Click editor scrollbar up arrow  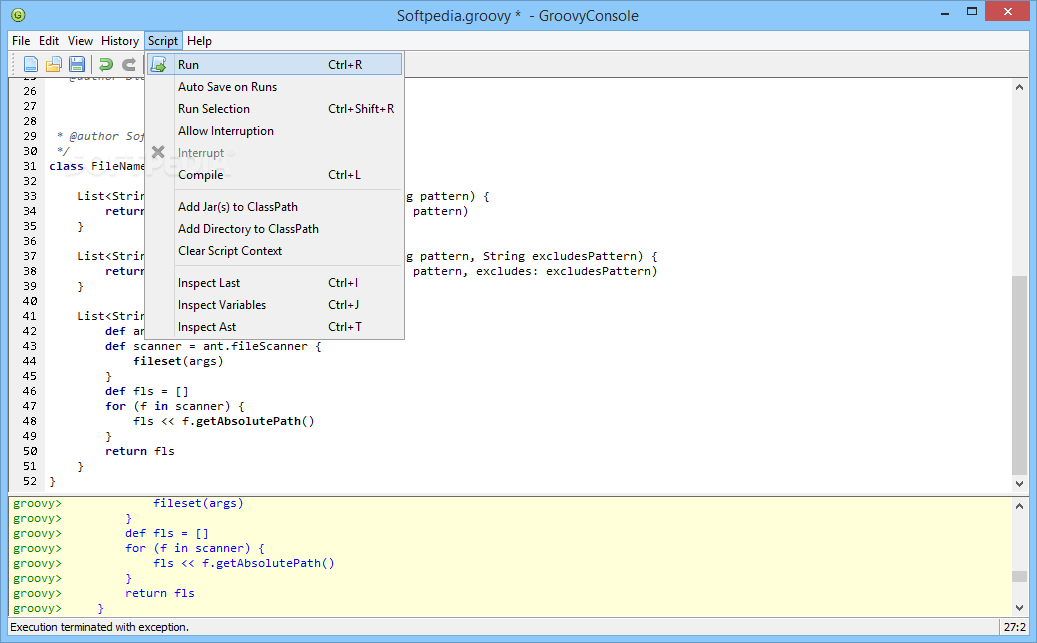(1019, 87)
